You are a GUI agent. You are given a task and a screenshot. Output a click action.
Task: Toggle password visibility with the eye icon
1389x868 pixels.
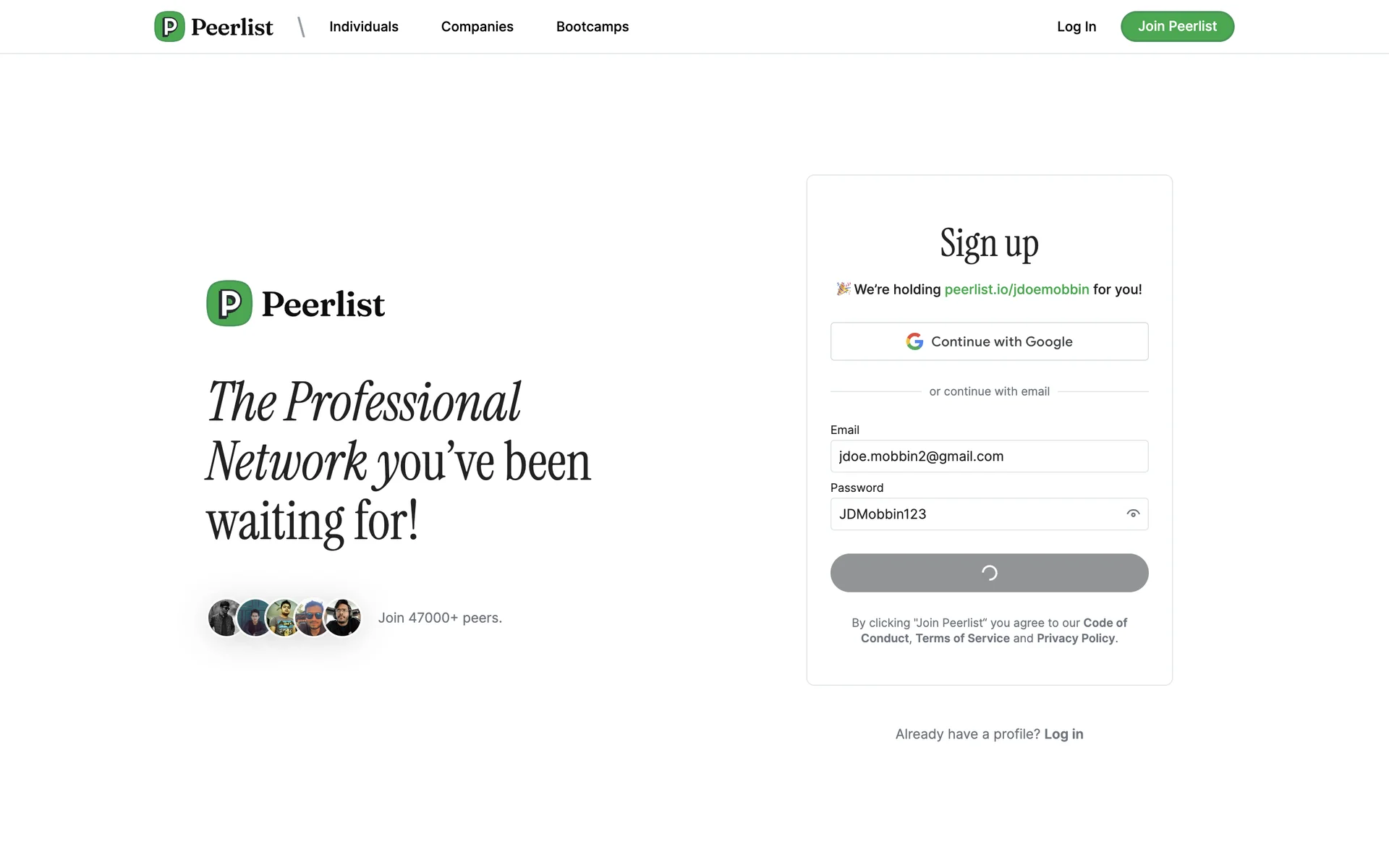[1133, 514]
